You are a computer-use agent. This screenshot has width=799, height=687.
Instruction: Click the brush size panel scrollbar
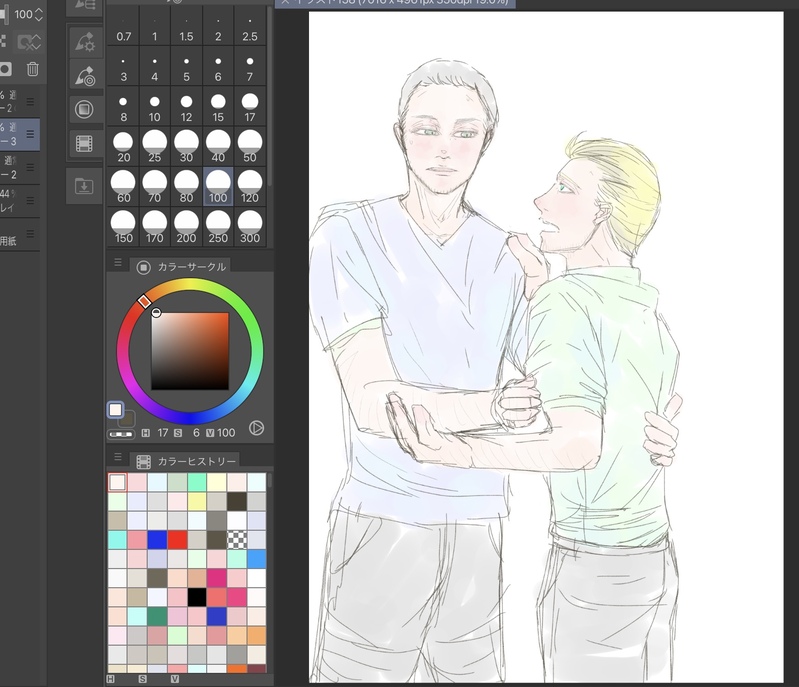[270, 97]
